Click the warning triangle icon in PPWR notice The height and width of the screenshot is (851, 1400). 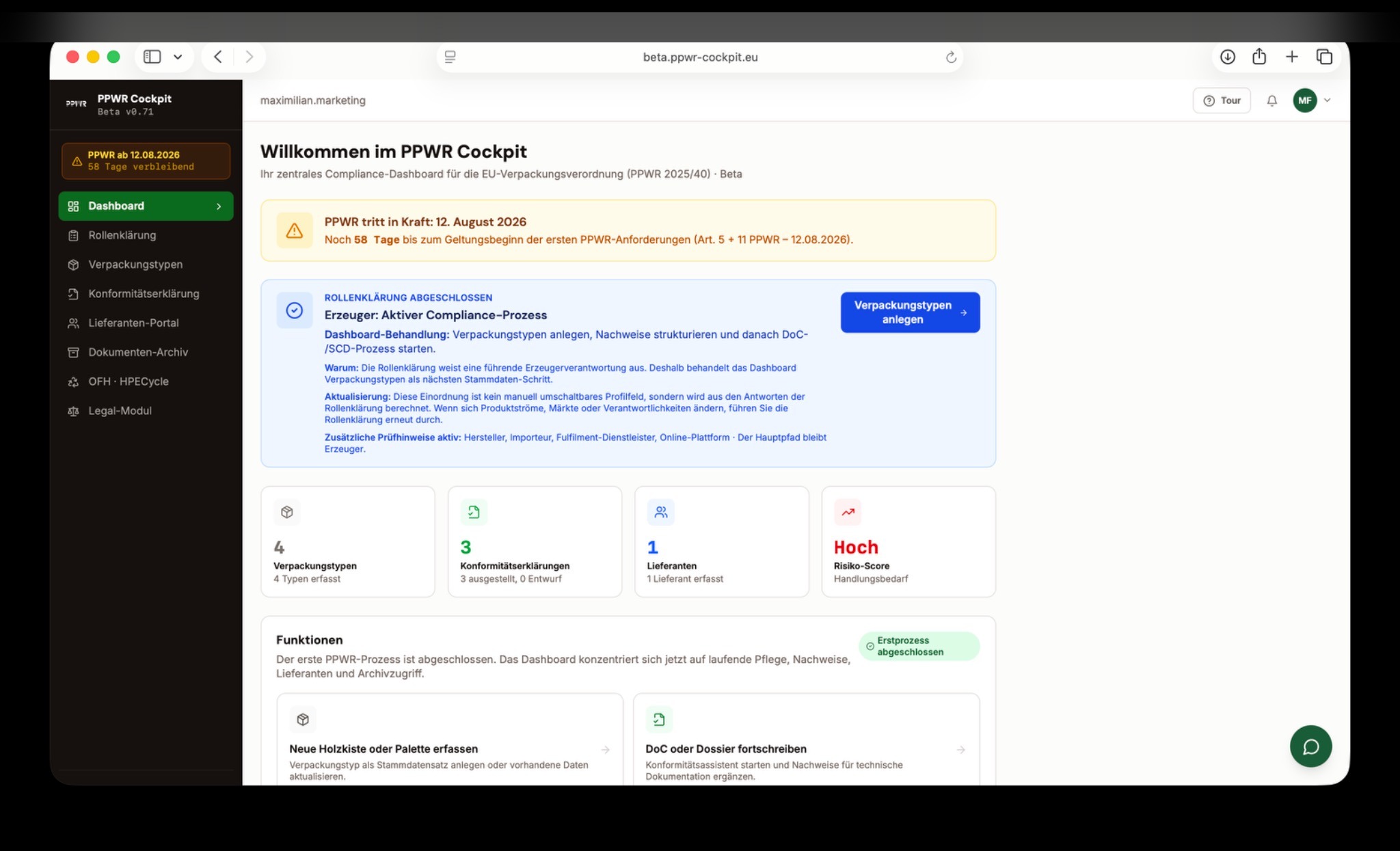click(x=295, y=230)
